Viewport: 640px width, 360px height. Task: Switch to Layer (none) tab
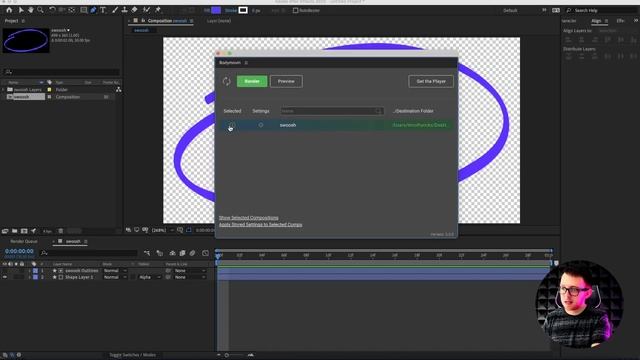[219, 21]
